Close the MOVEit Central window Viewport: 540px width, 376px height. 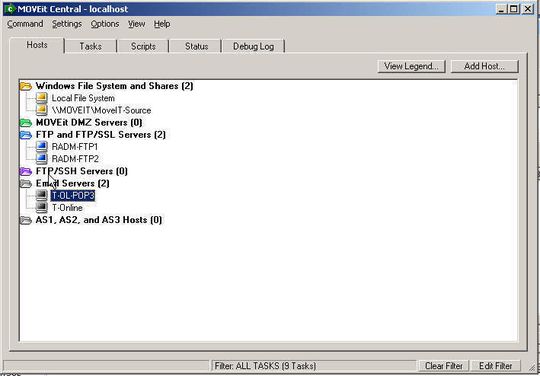pyautogui.click(x=527, y=9)
